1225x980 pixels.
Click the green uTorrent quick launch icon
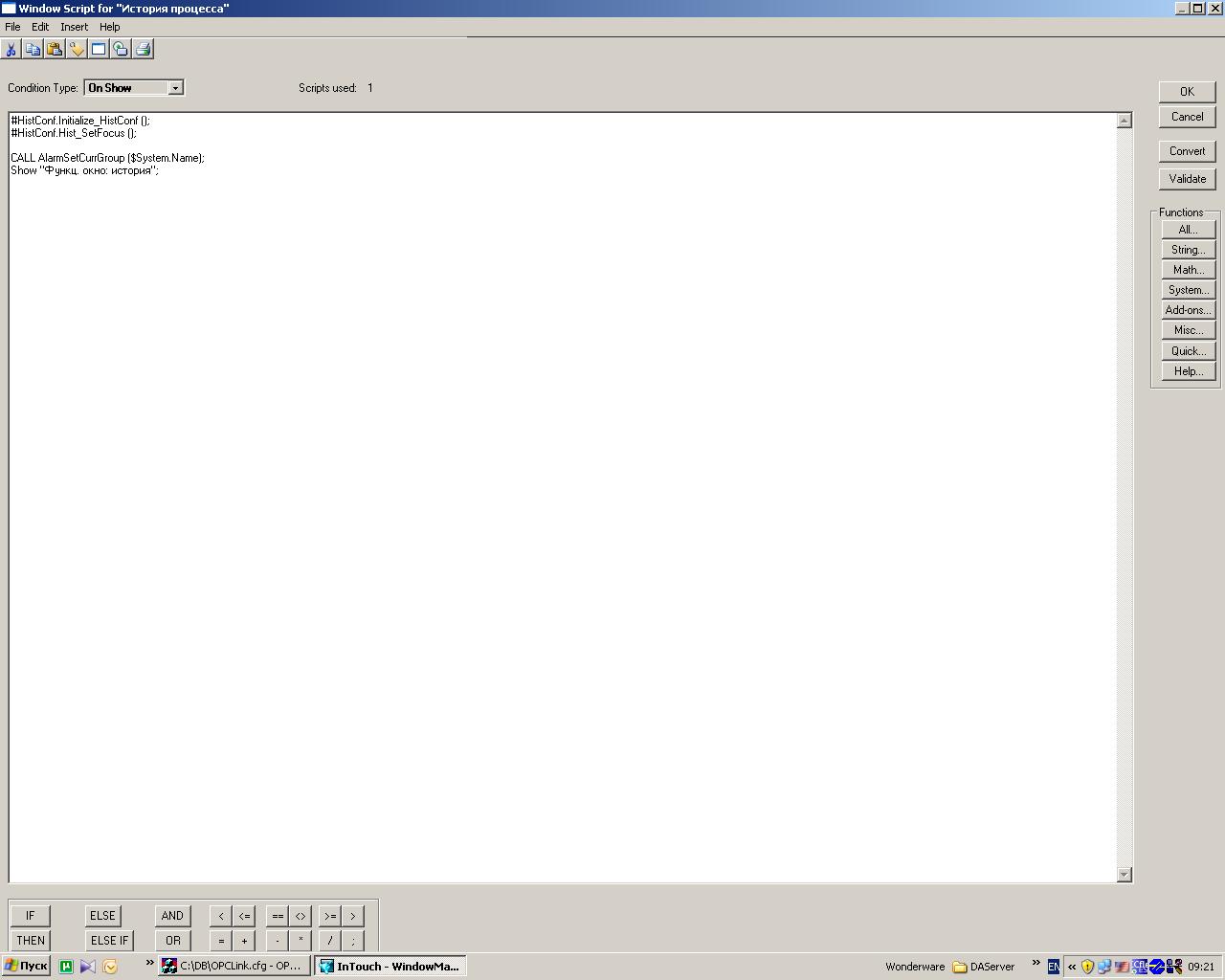pyautogui.click(x=66, y=967)
